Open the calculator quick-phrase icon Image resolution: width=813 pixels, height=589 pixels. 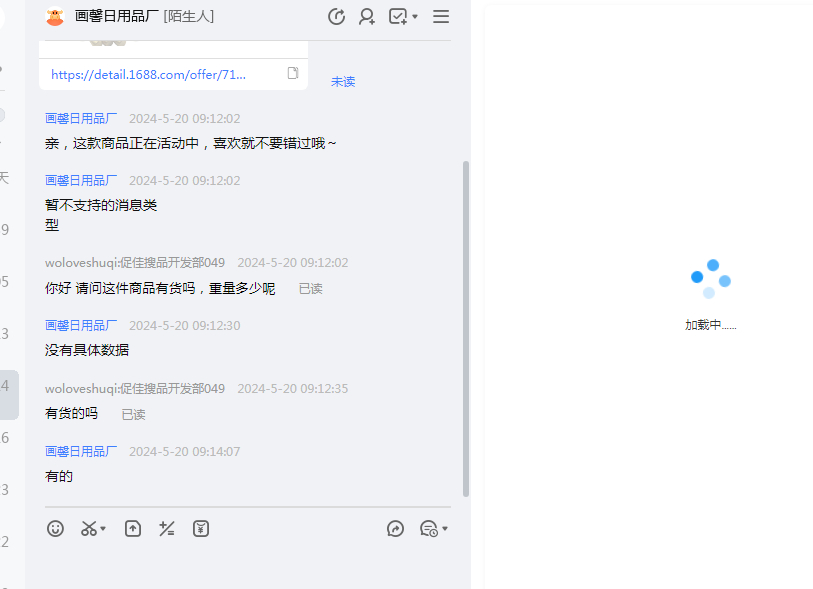167,528
